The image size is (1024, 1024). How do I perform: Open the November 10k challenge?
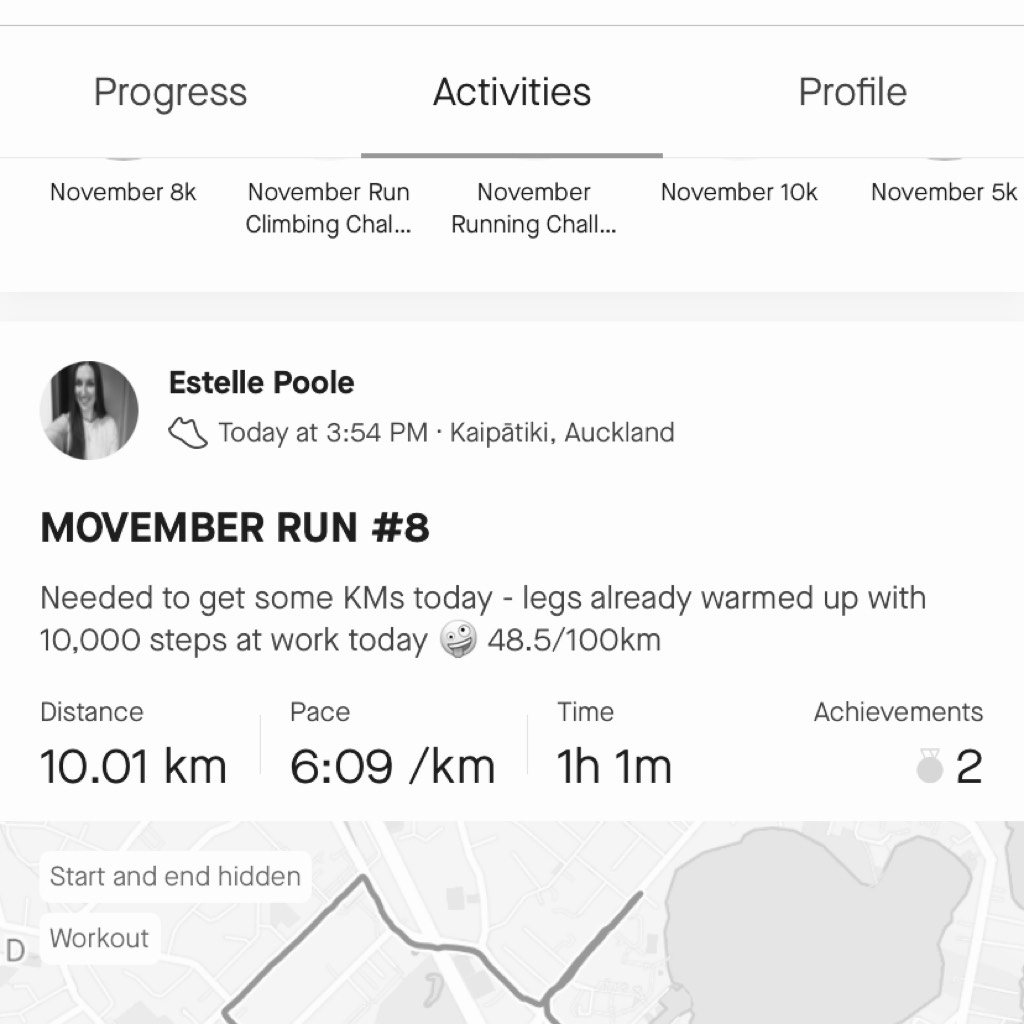(x=739, y=192)
